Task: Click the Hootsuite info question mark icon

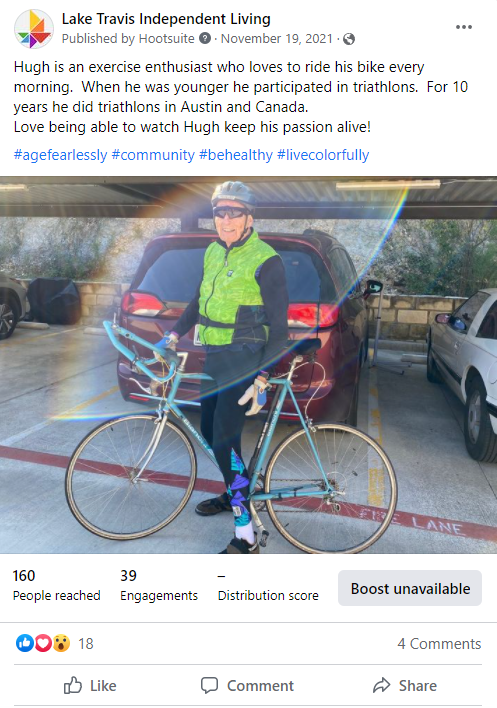Action: [205, 38]
